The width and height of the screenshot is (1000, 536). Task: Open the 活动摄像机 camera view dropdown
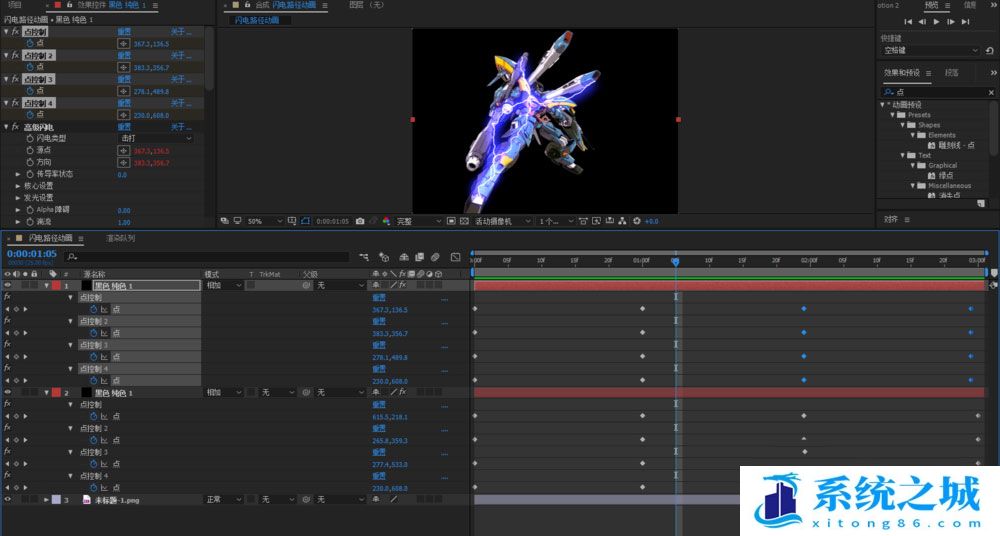(503, 221)
